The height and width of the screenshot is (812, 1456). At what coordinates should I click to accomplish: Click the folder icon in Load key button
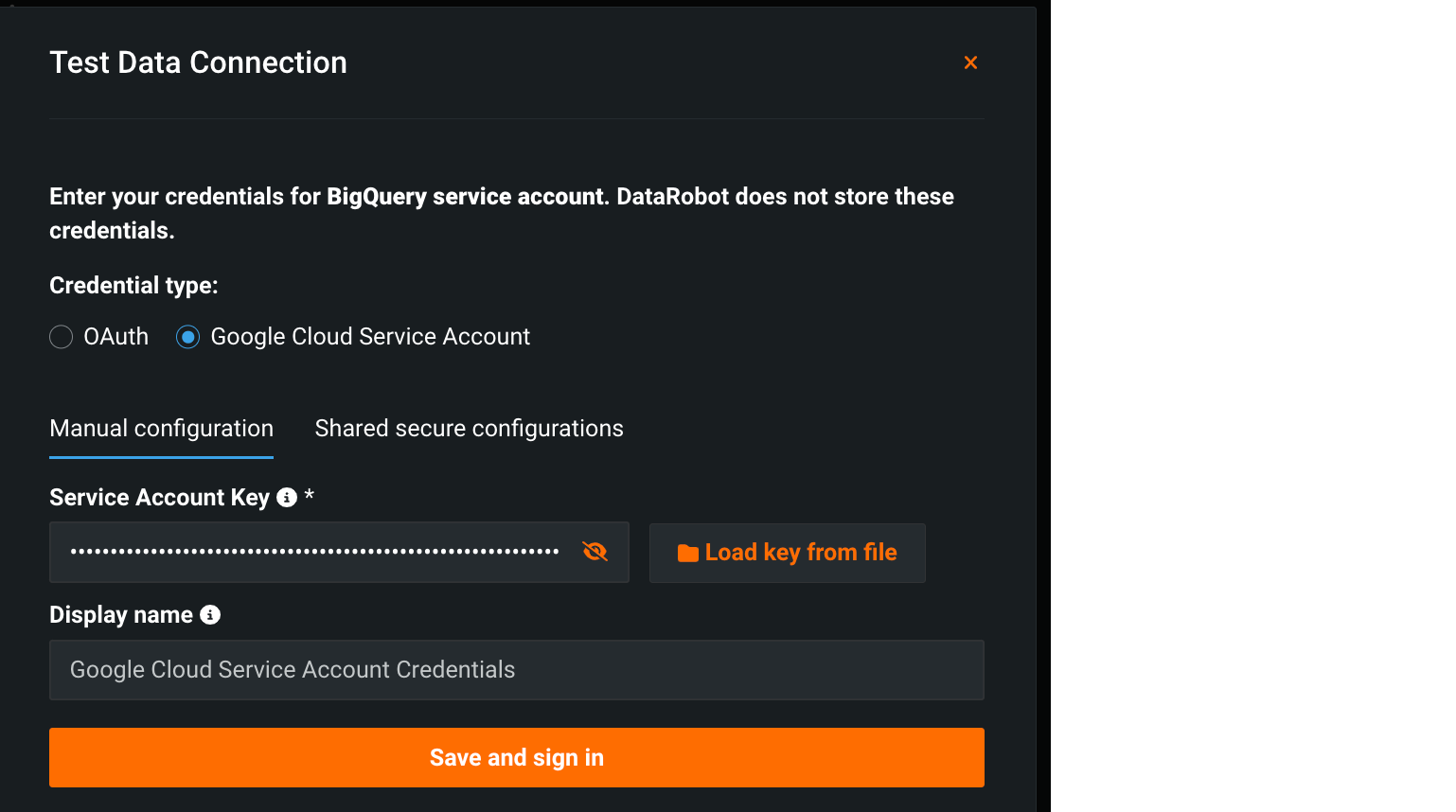coord(688,554)
